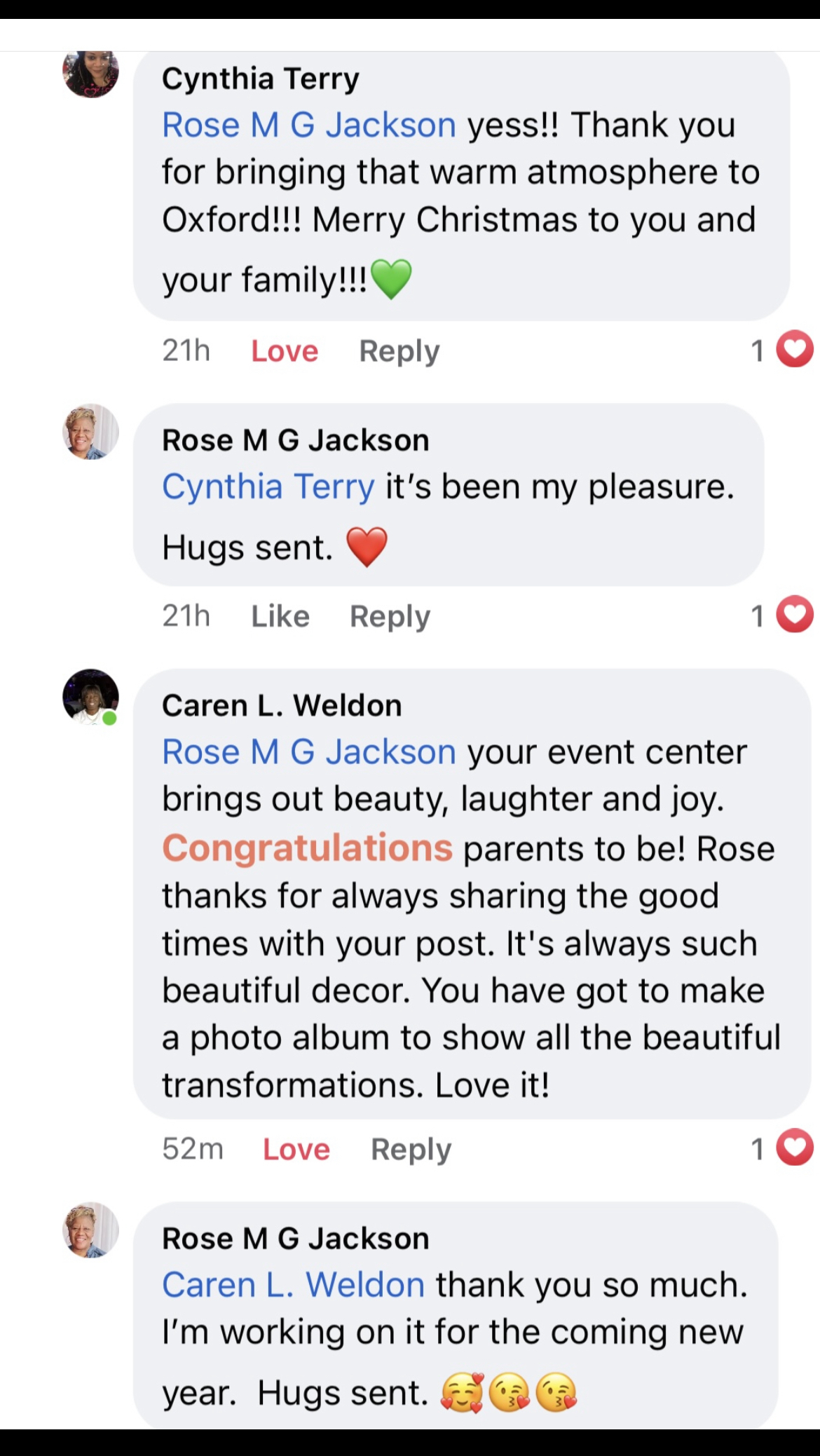This screenshot has width=820, height=1456.
Task: Click Cynthia Terry author name heading
Action: coord(260,79)
